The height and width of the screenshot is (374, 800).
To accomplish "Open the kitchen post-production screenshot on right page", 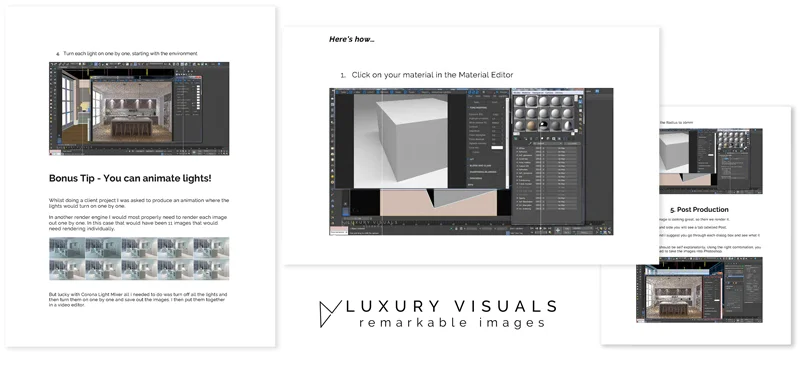I will (x=699, y=290).
